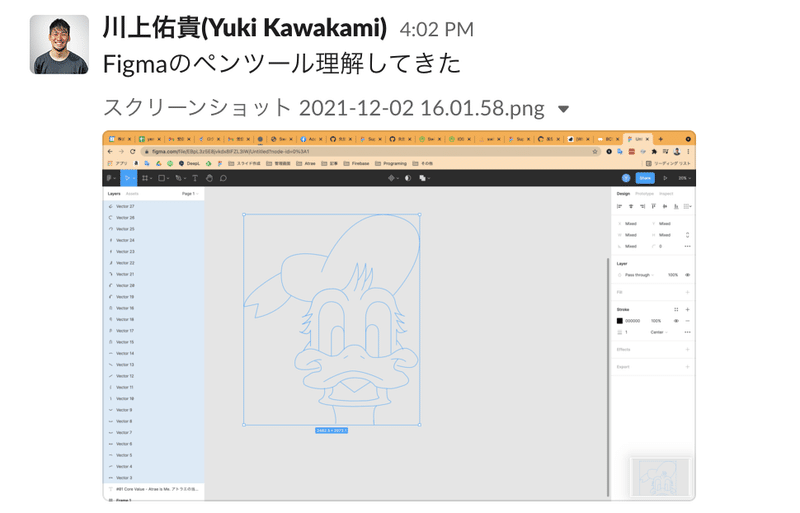Toggle constrain proportions lock
This screenshot has height=513, width=800.
(687, 235)
